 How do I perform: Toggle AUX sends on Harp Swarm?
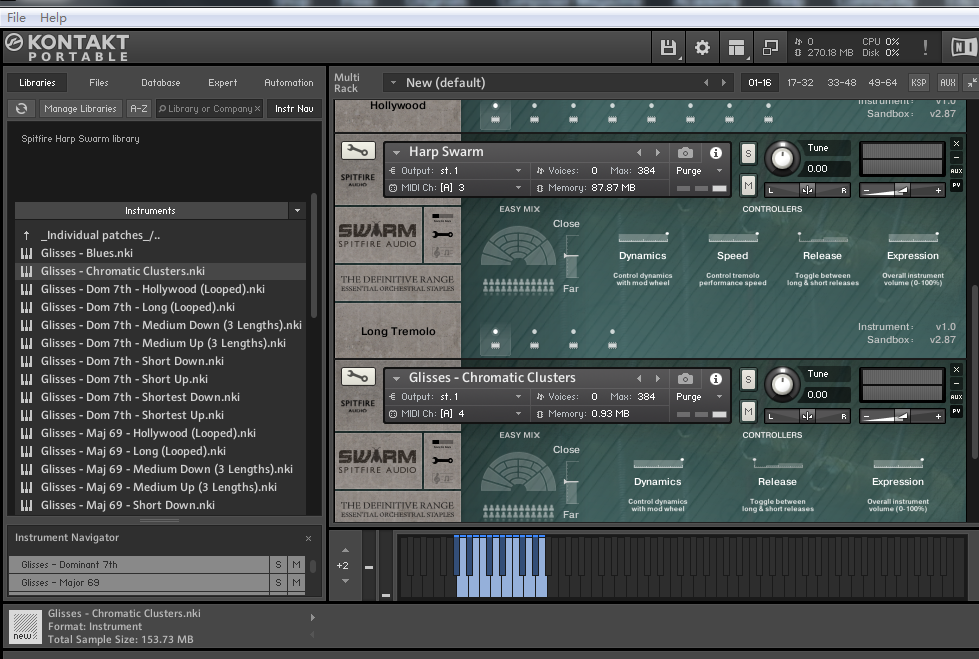click(x=956, y=171)
